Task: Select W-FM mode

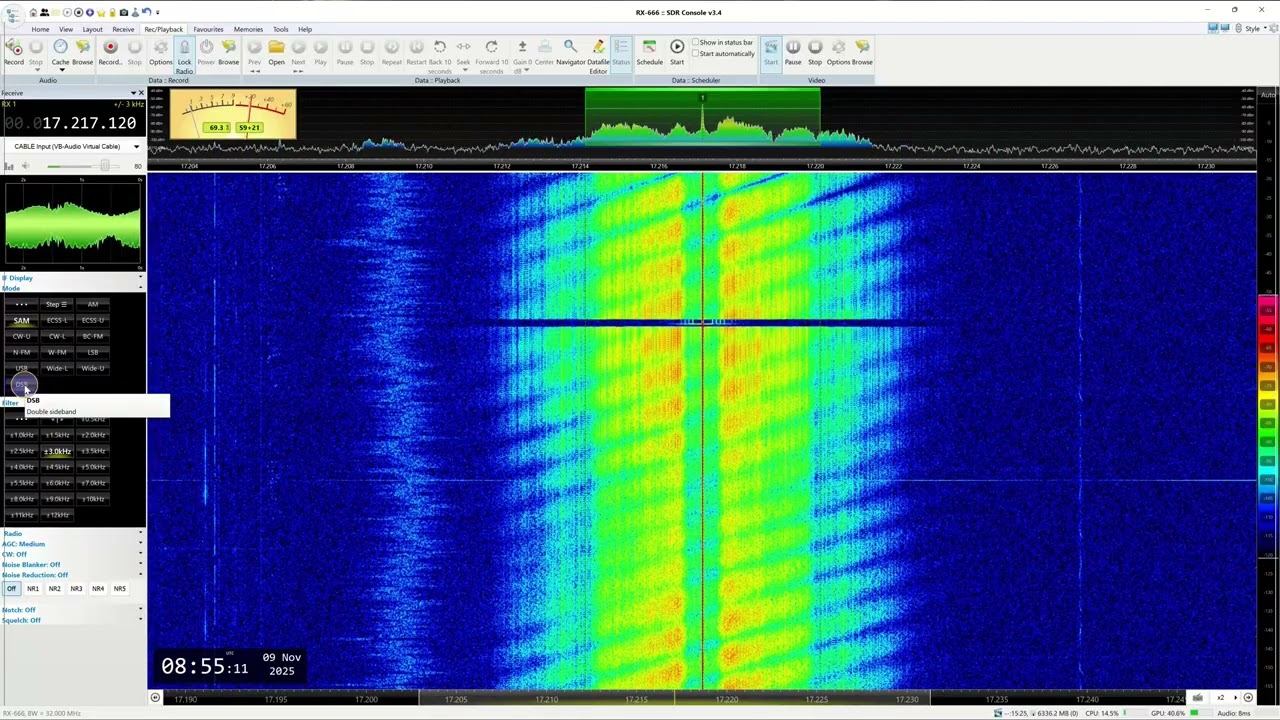Action: coord(57,352)
